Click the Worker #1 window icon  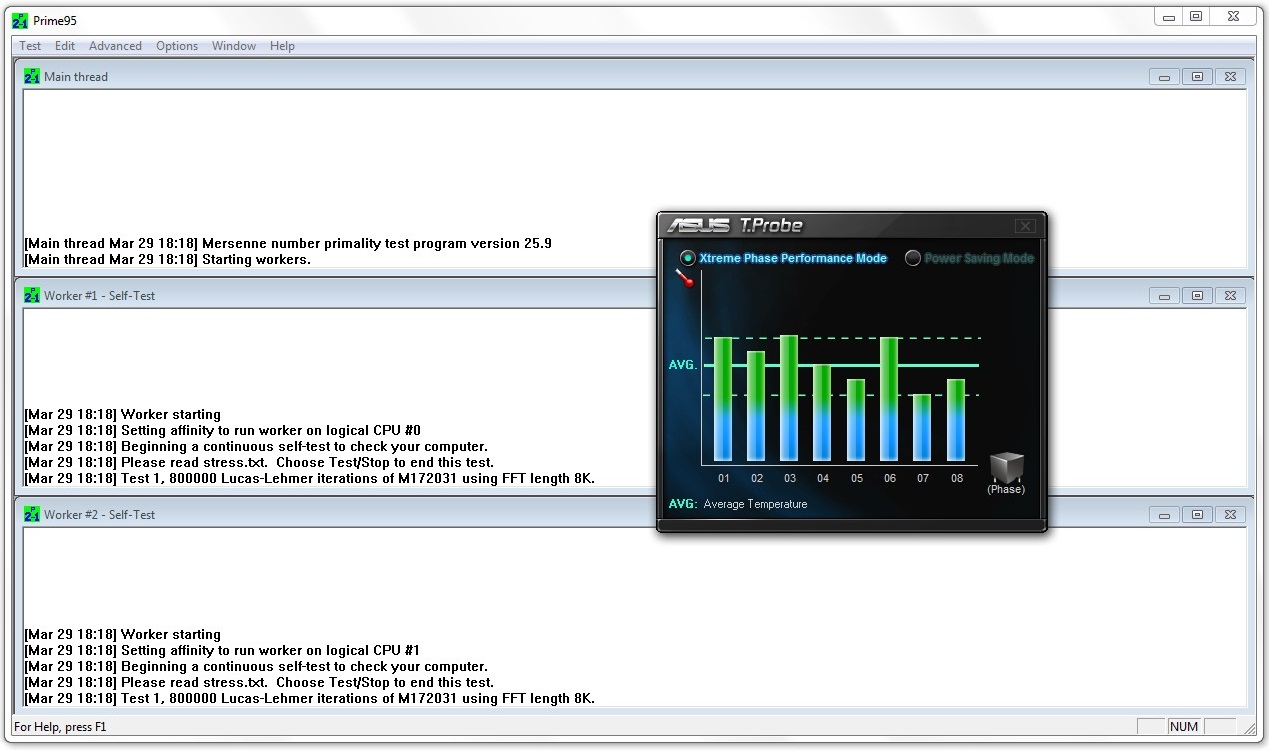32,296
